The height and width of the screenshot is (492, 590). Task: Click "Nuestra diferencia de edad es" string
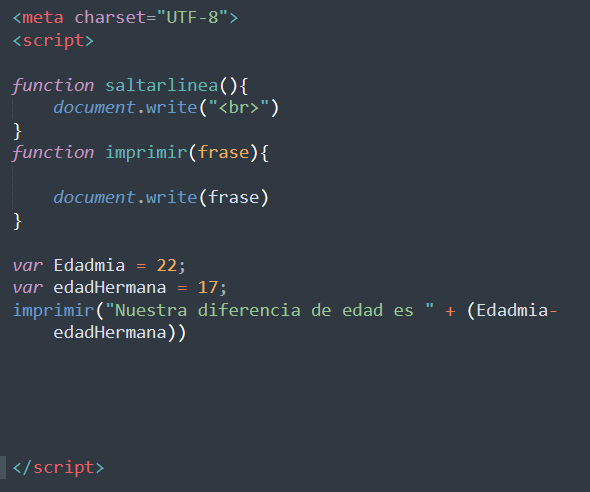pos(269,311)
